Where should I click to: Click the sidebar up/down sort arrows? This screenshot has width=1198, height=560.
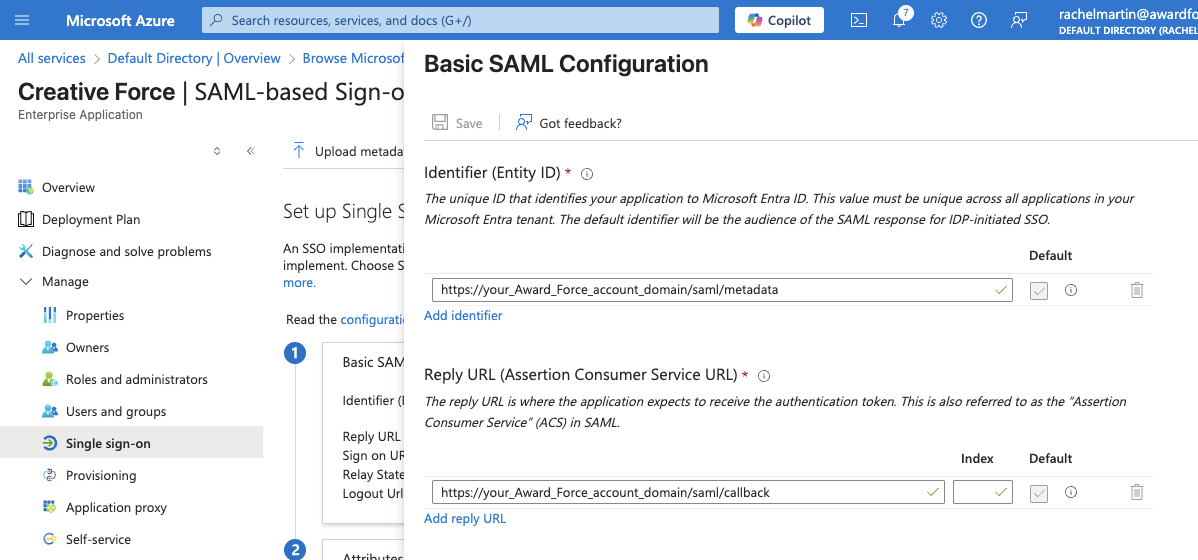(x=217, y=151)
